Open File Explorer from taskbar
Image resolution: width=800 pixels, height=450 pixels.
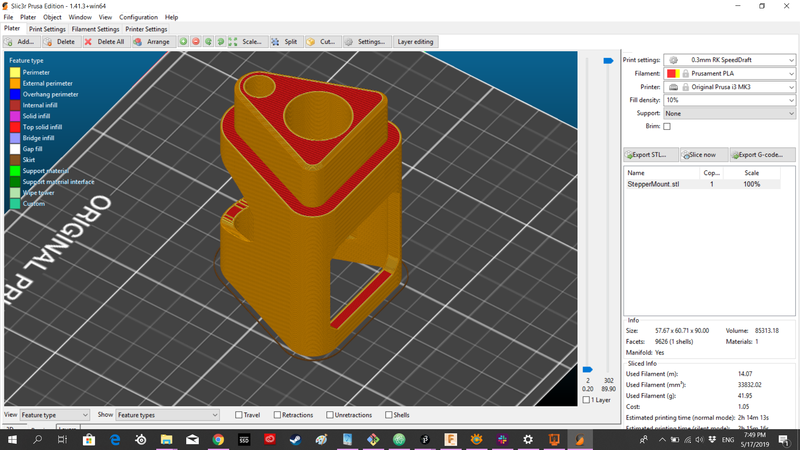point(166,439)
